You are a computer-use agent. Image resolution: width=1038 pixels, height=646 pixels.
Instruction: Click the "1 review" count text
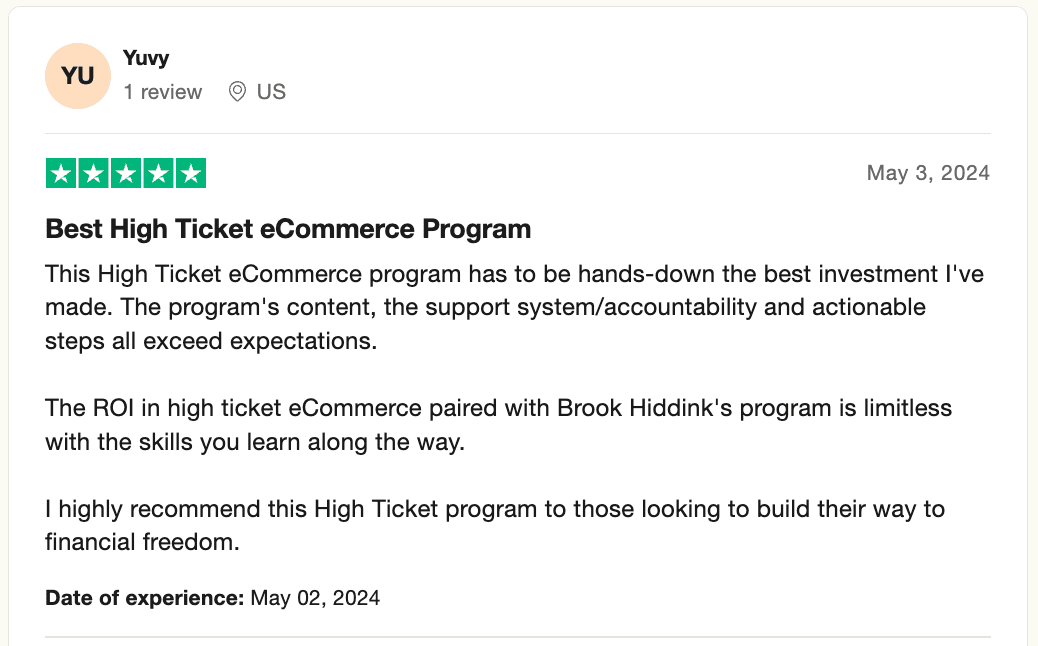pos(162,92)
